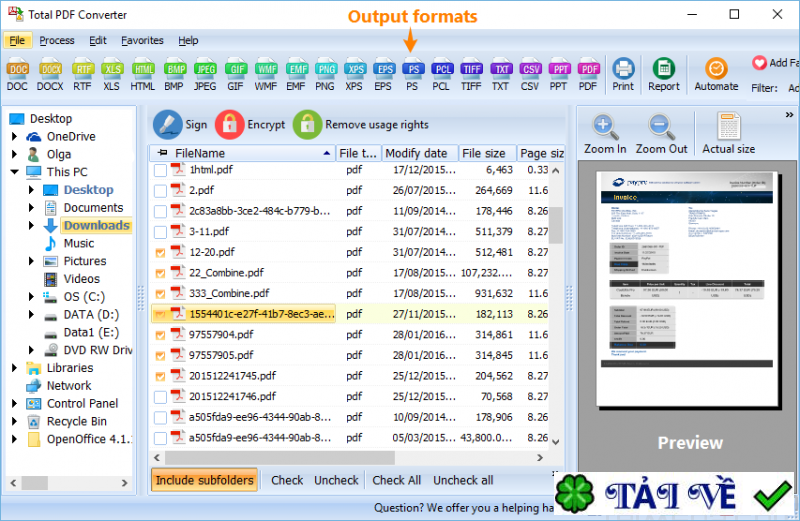Select EMF output format
800x521 pixels.
pos(296,75)
